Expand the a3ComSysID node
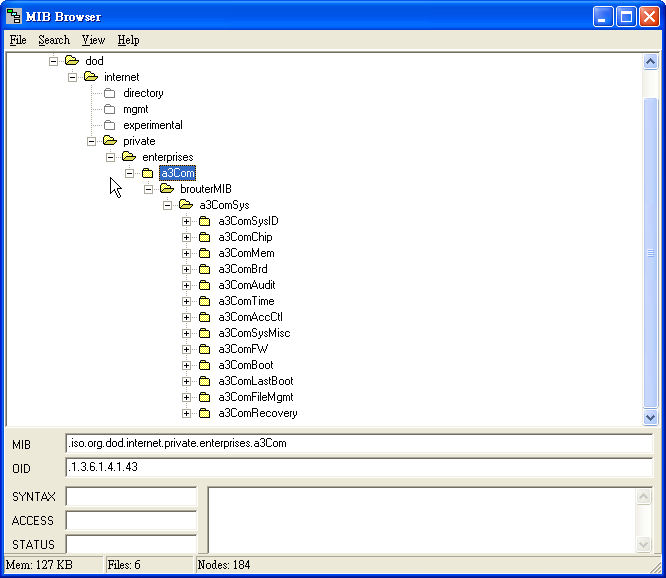The image size is (666, 578). click(x=186, y=221)
